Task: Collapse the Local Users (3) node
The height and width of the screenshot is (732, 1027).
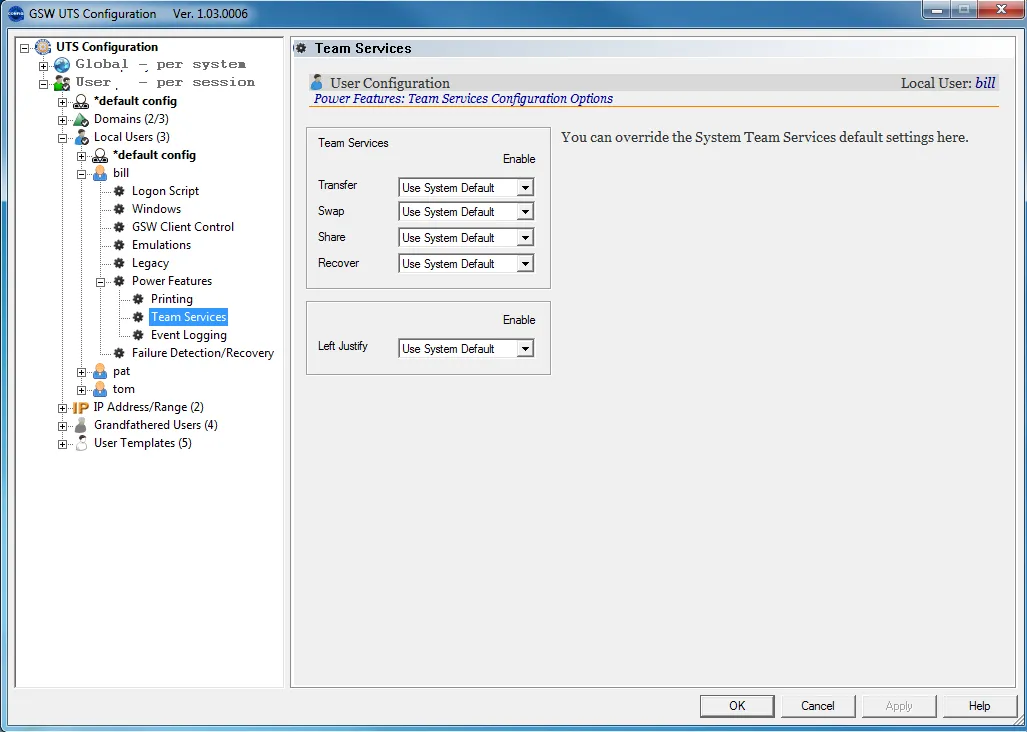Action: (x=62, y=138)
